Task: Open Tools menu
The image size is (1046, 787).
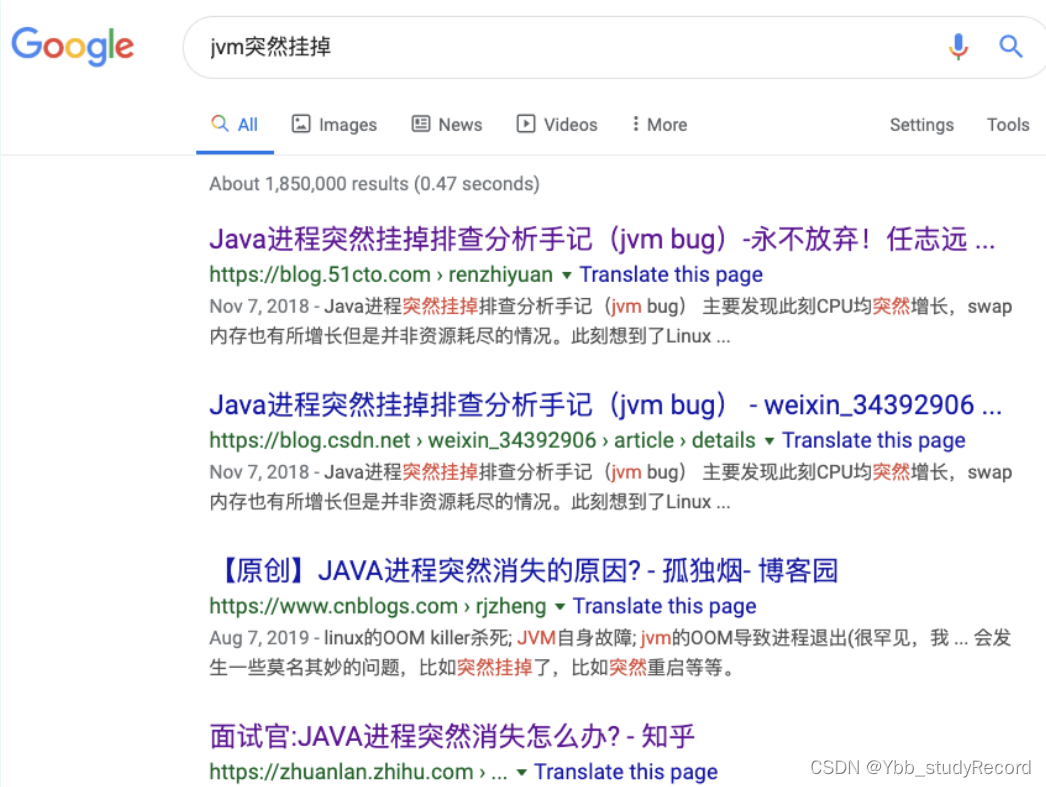Action: pyautogui.click(x=1007, y=125)
